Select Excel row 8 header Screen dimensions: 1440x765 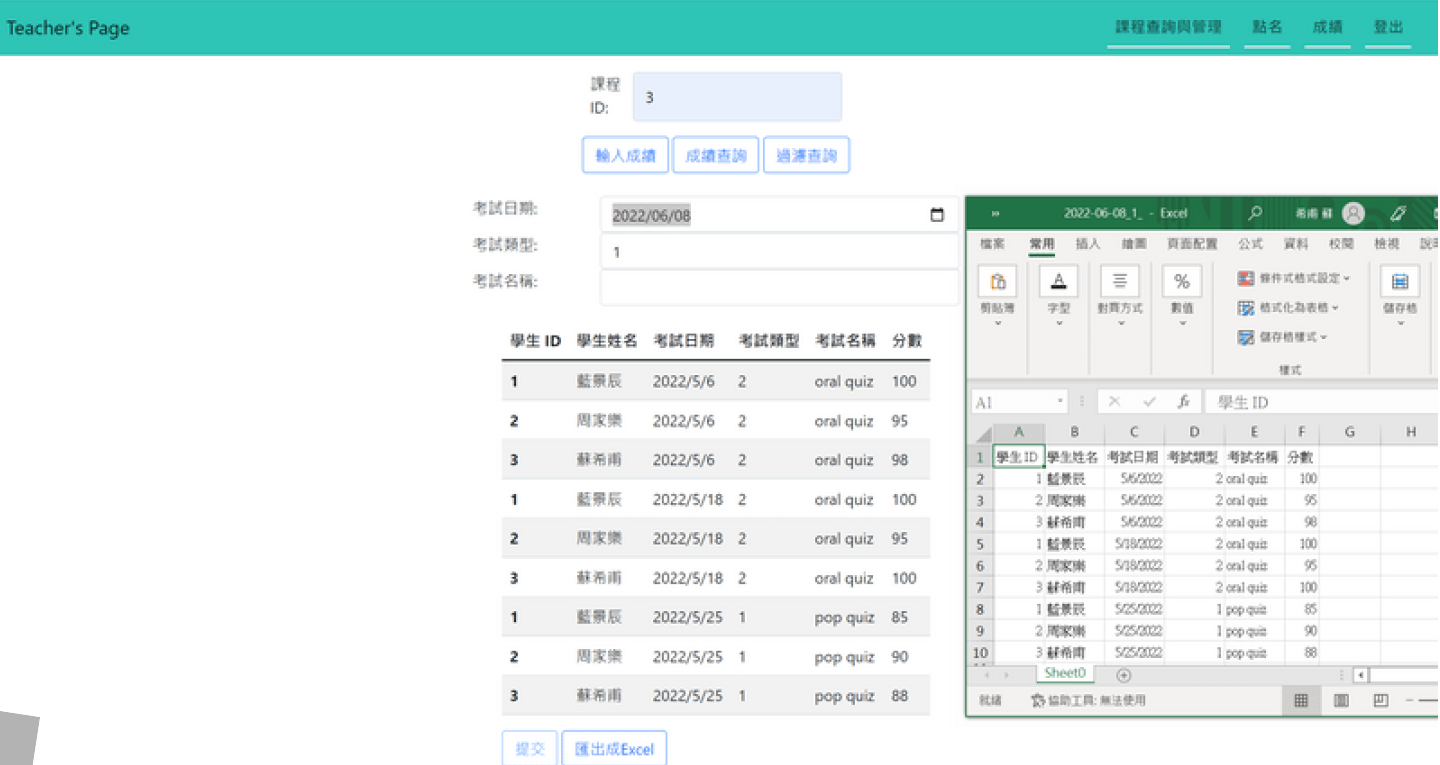[x=981, y=609]
